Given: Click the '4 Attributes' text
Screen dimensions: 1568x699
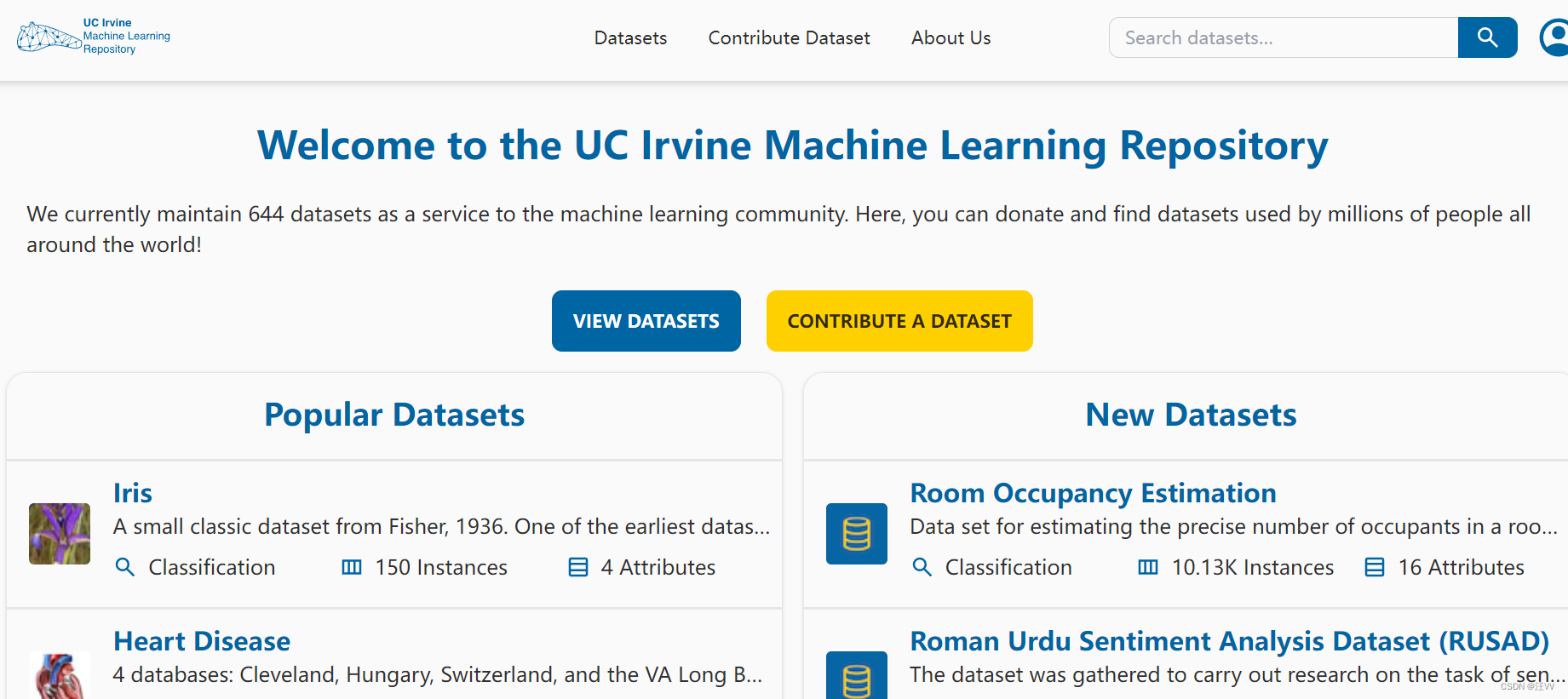Looking at the screenshot, I should 658,567.
